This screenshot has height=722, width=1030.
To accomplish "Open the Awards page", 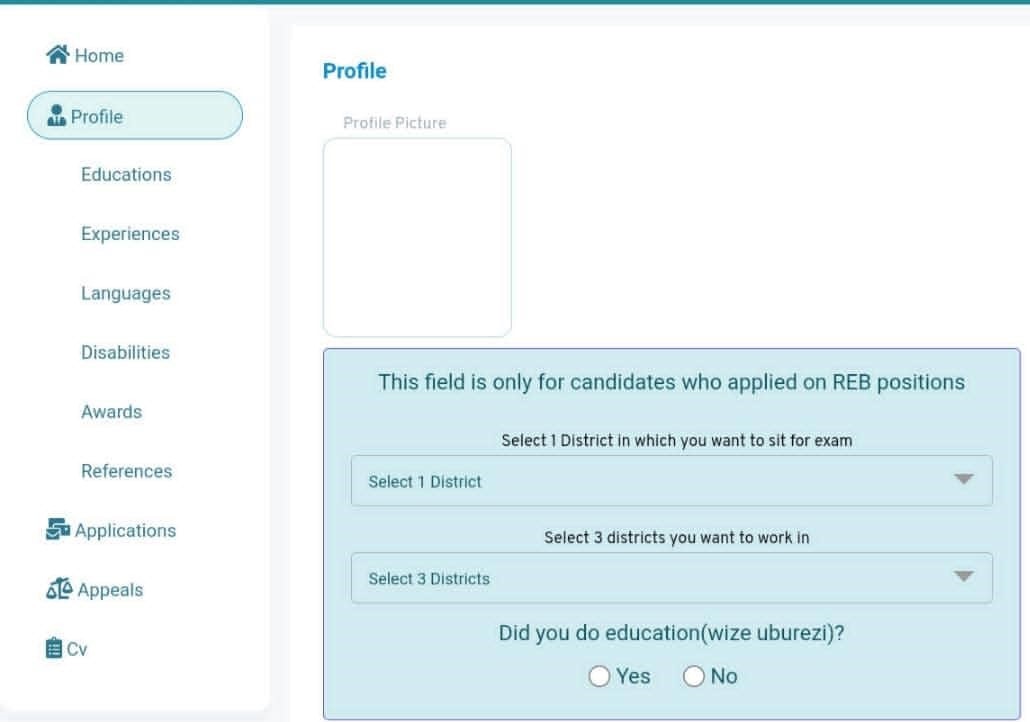I will click(x=112, y=411).
